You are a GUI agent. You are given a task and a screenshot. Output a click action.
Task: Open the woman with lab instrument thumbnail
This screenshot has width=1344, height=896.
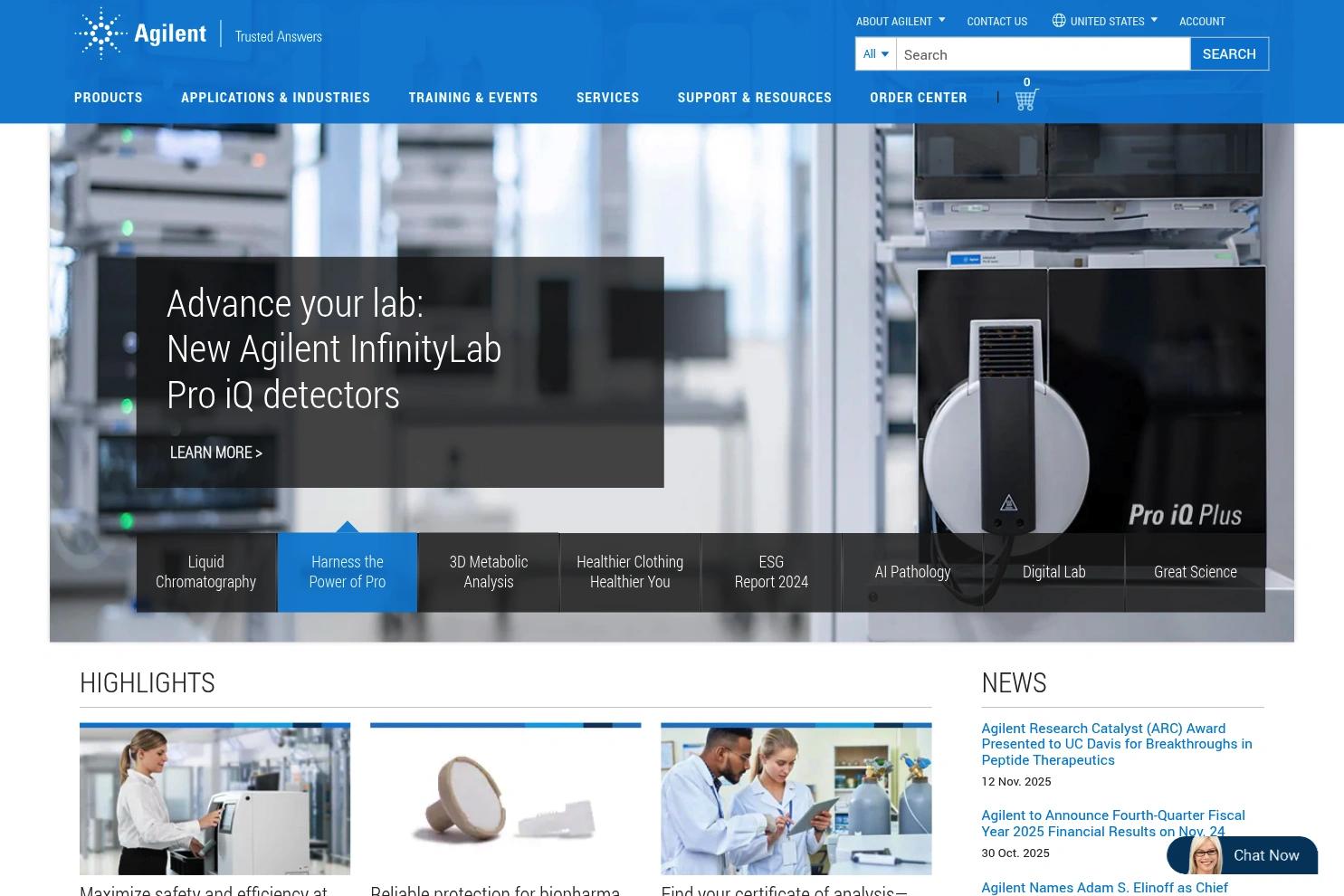[x=214, y=799]
